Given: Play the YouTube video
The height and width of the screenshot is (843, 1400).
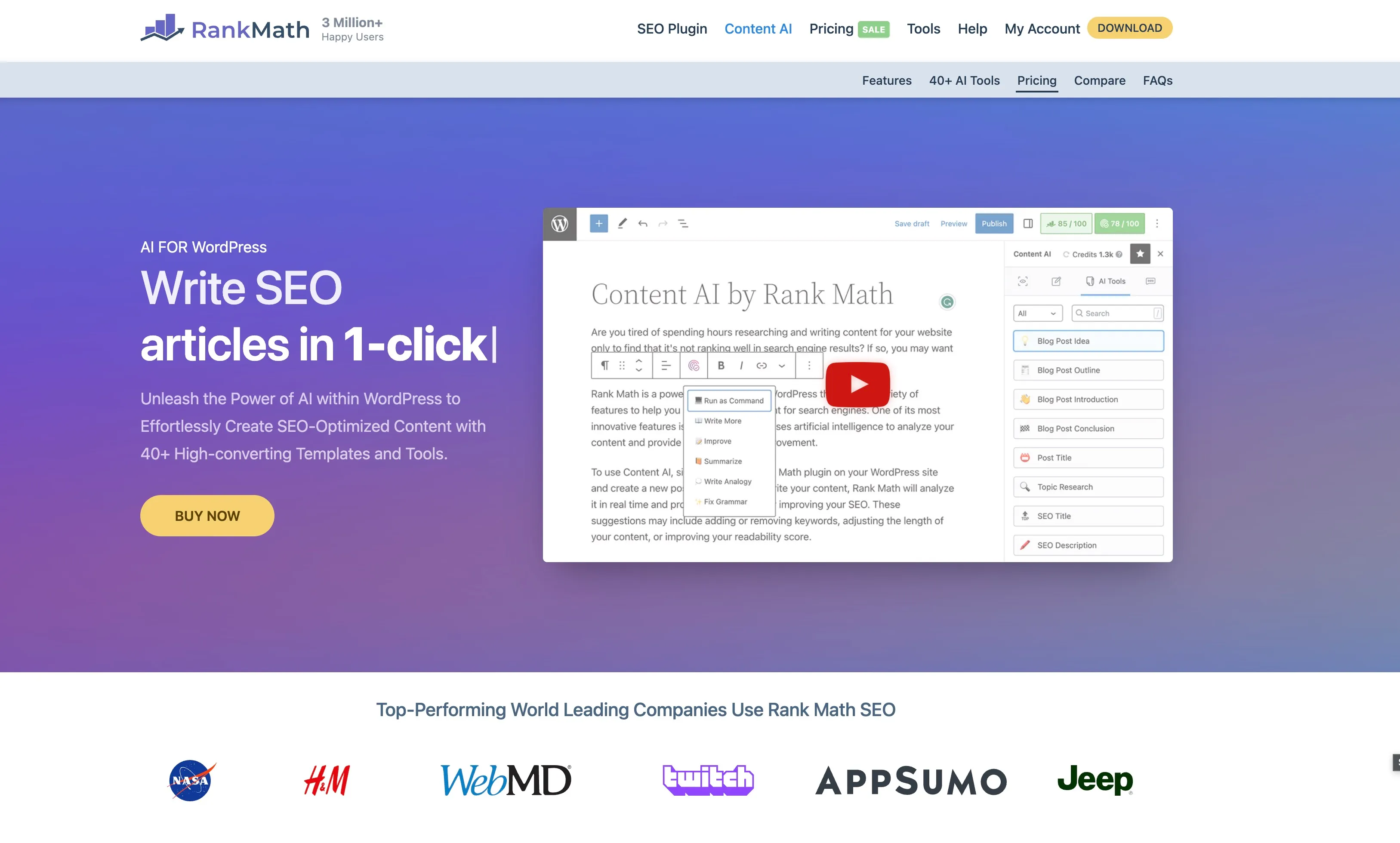Looking at the screenshot, I should [x=857, y=385].
